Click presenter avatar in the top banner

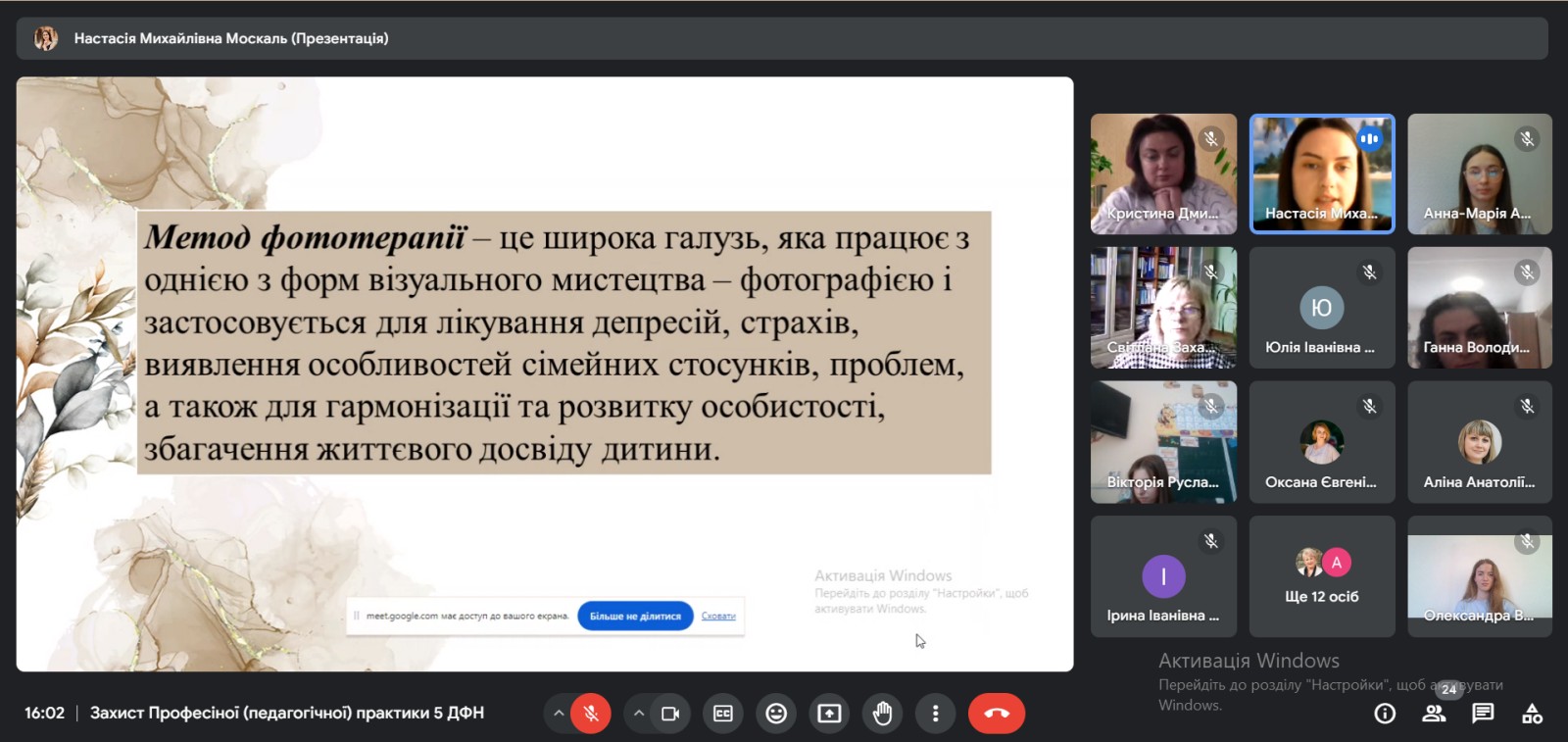point(46,38)
